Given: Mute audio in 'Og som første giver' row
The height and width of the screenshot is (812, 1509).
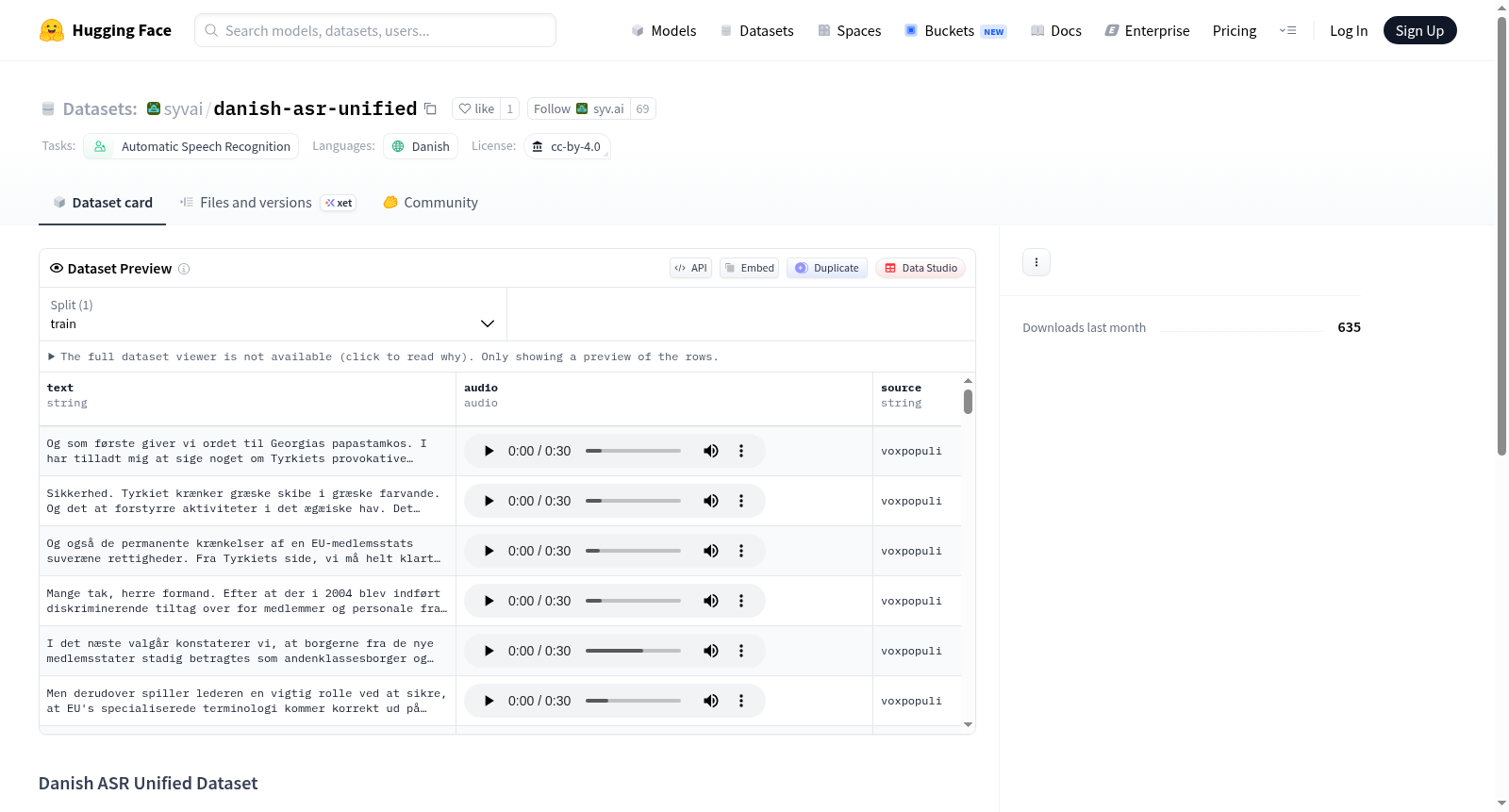Looking at the screenshot, I should (711, 451).
